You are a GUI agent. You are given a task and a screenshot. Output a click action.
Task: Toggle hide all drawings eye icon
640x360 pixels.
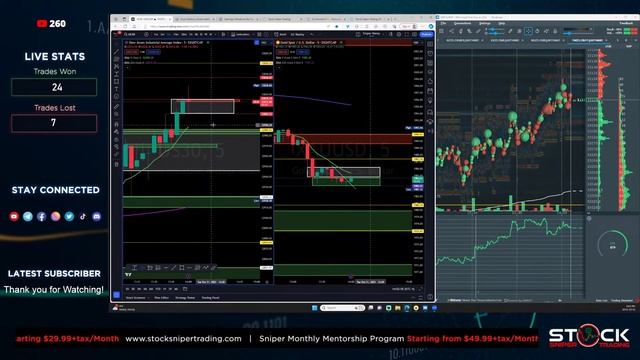pos(116,147)
